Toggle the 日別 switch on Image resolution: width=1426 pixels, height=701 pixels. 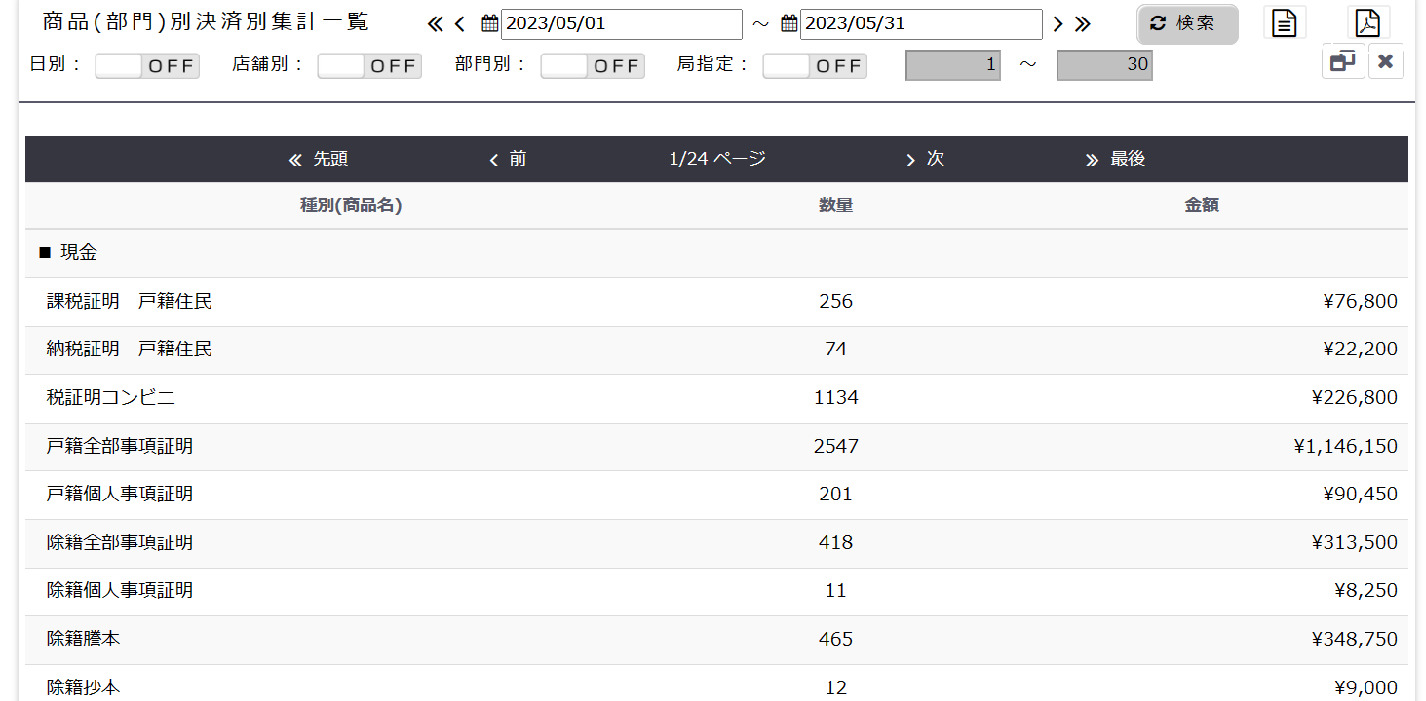[147, 66]
